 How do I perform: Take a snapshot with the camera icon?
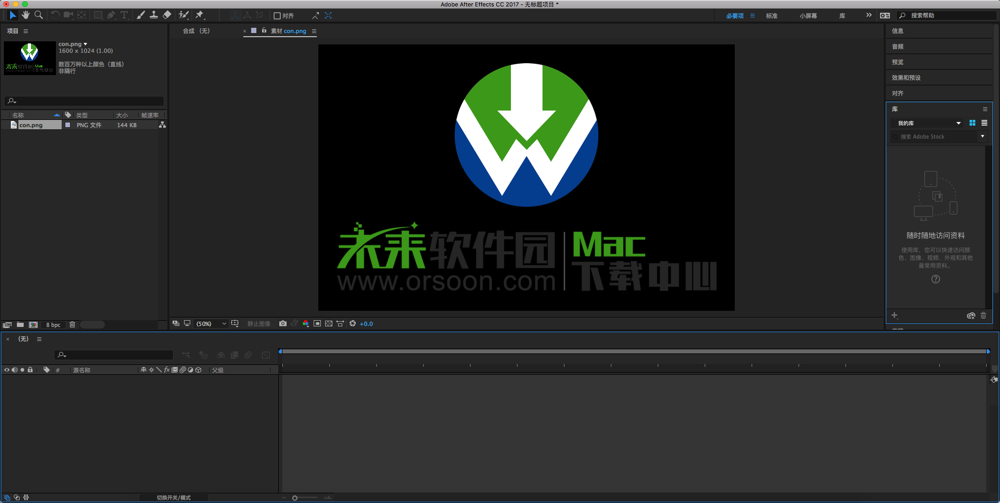(x=283, y=324)
